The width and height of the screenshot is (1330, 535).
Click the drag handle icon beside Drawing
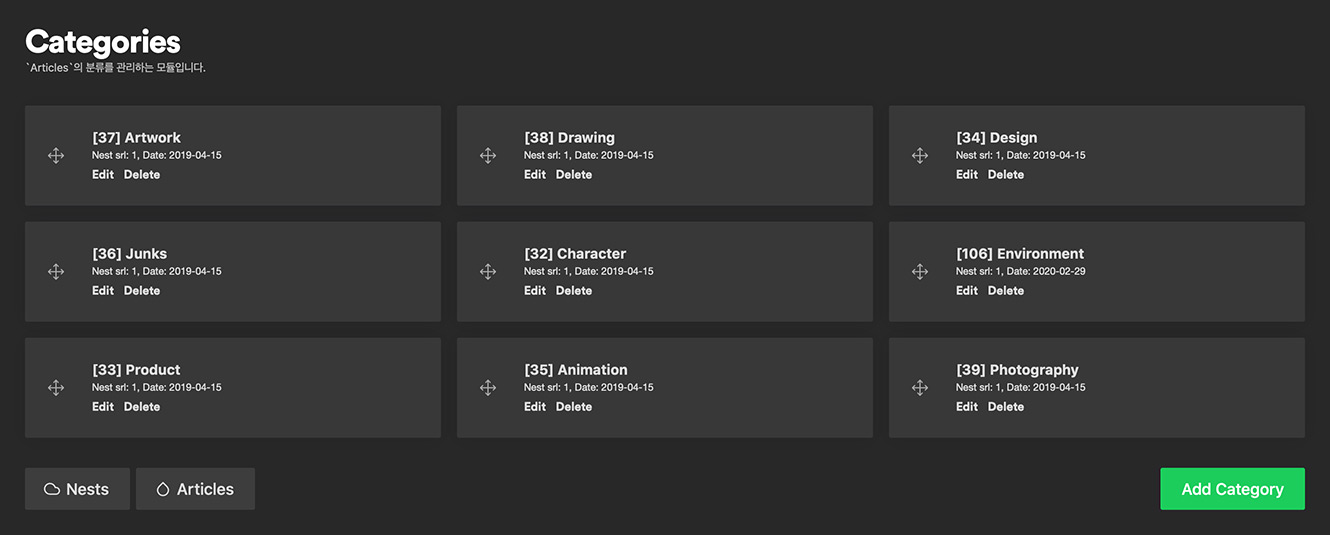coord(488,156)
